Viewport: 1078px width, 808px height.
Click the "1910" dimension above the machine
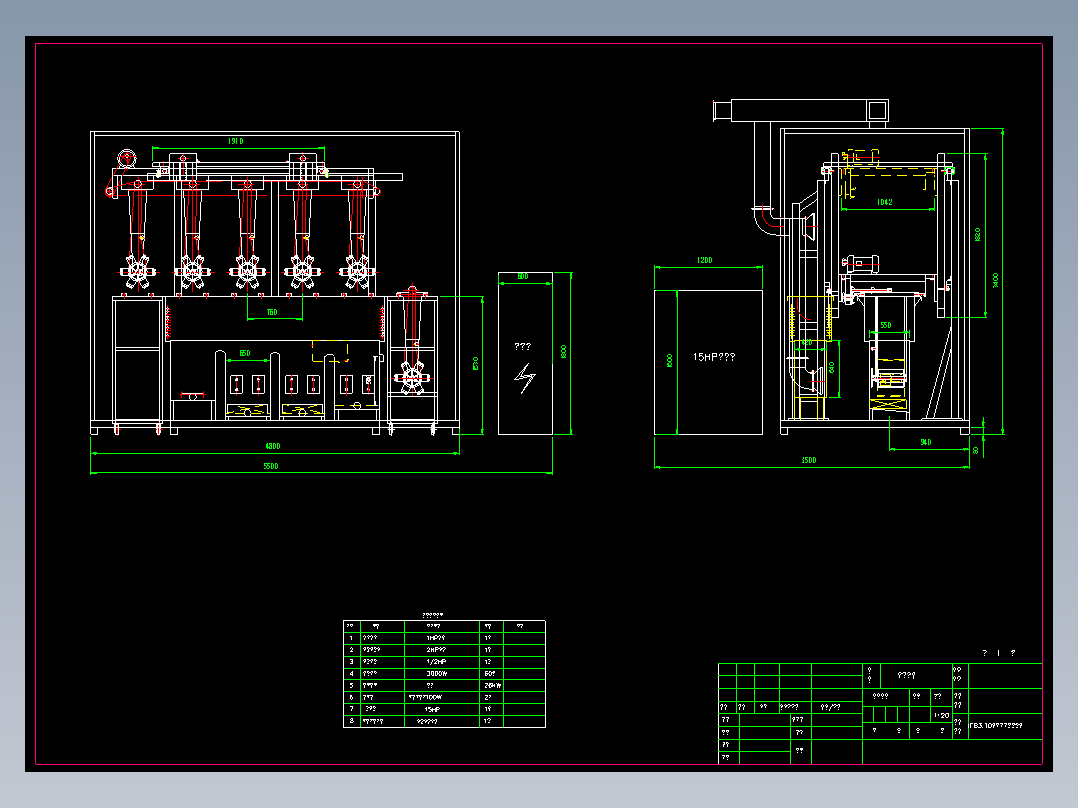tap(235, 141)
